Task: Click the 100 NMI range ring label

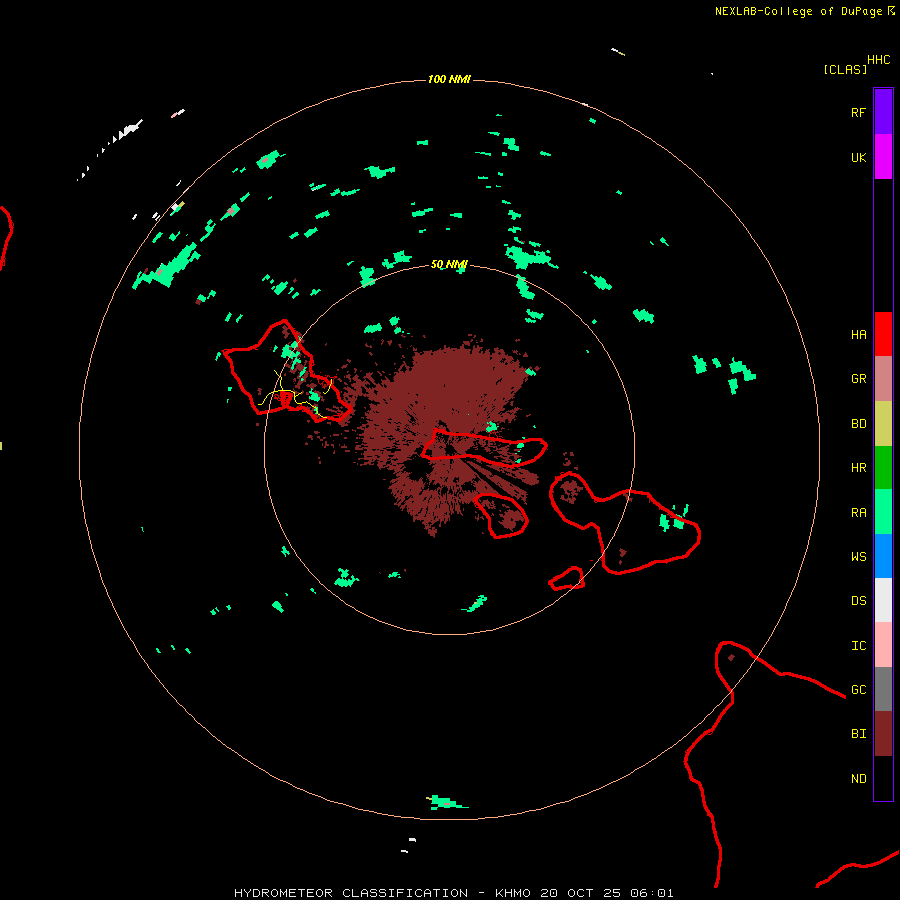Action: pyautogui.click(x=449, y=79)
